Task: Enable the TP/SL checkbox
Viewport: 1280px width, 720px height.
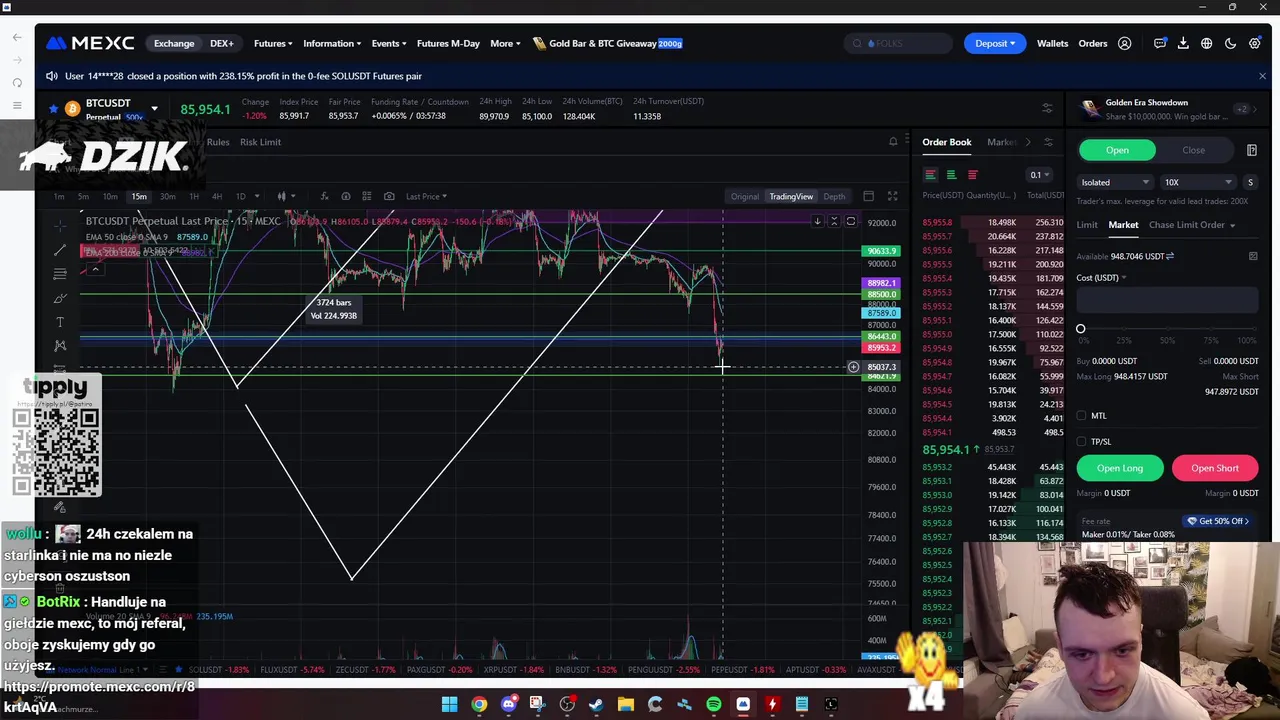Action: [x=1082, y=441]
